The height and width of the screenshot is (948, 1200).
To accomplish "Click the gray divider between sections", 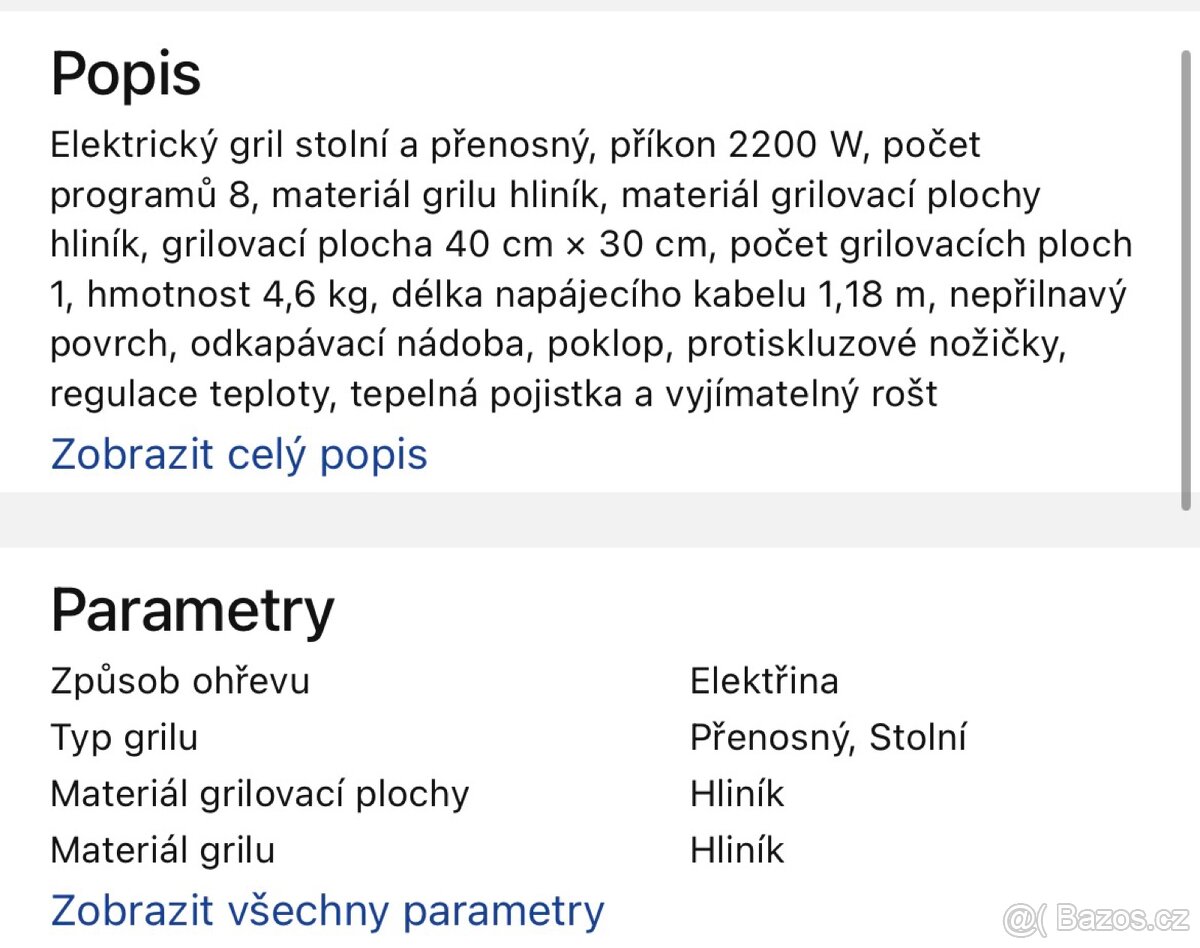I will click(600, 520).
